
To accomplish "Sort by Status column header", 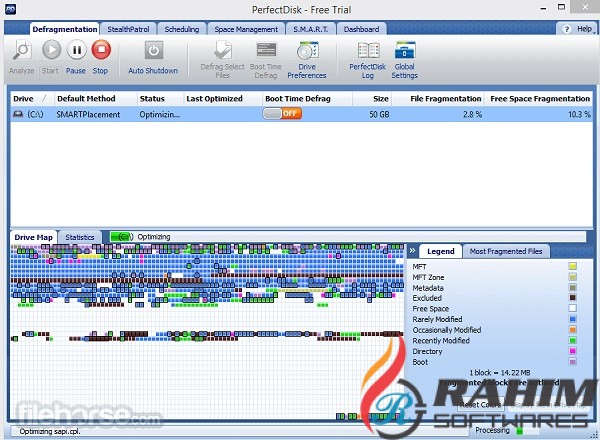I will click(x=160, y=99).
